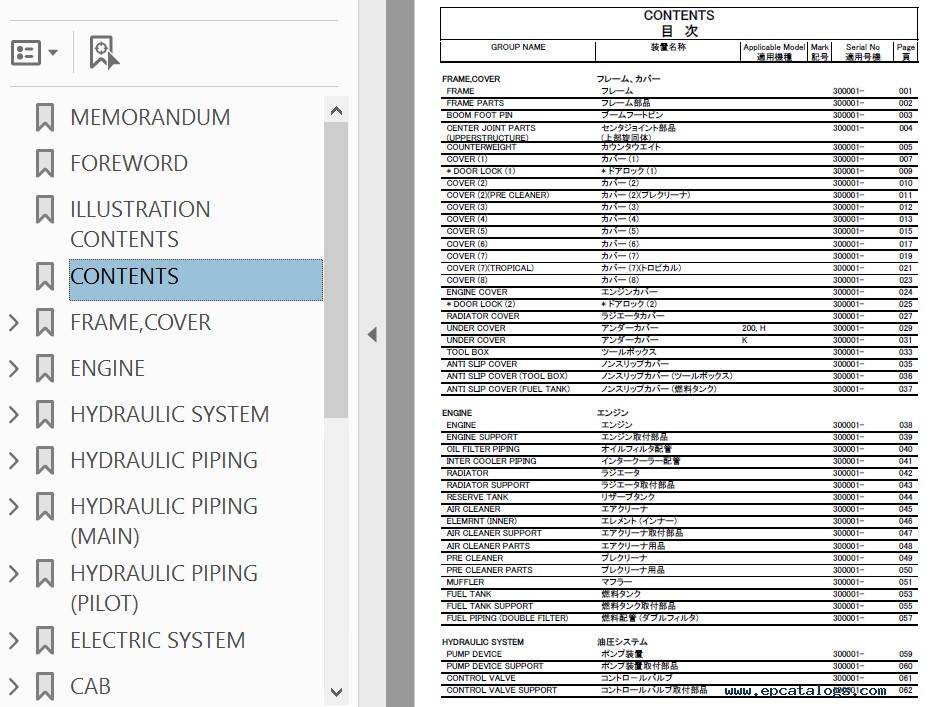Click the FRAME,COVER bookmark icon
The width and height of the screenshot is (937, 707).
45,322
